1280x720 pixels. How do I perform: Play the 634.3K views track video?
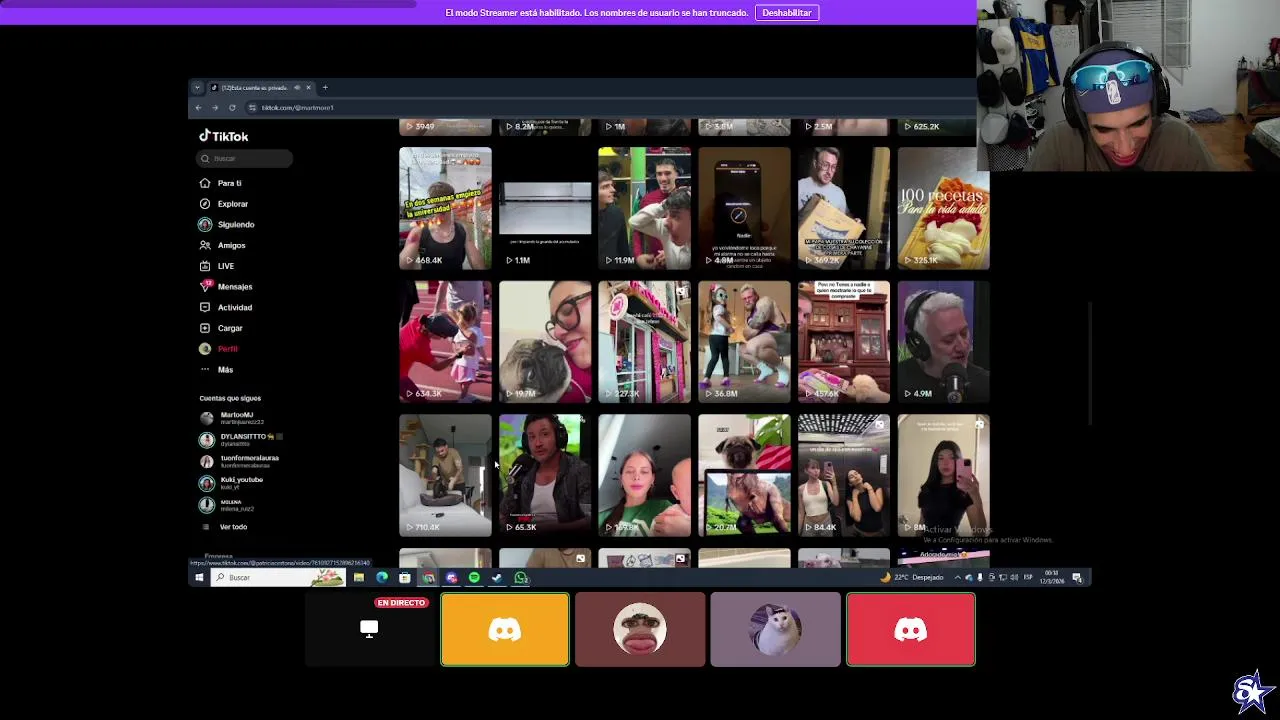[x=445, y=342]
